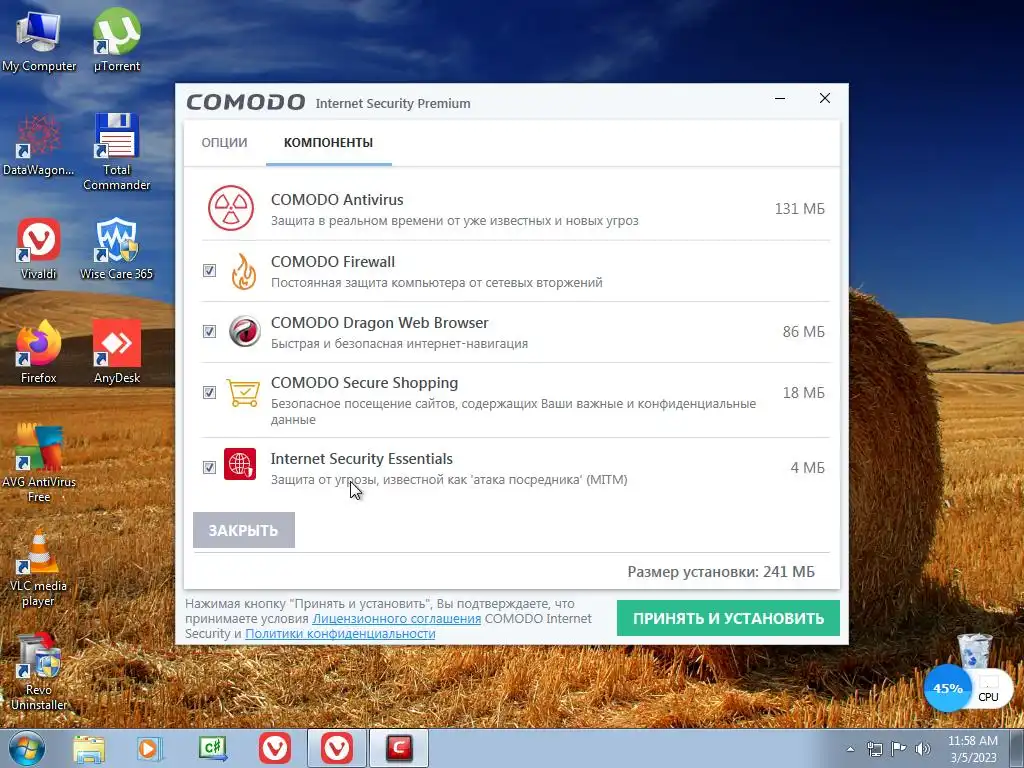Viewport: 1024px width, 768px height.
Task: Open Revo Uninstaller desktop shortcut
Action: click(x=39, y=671)
